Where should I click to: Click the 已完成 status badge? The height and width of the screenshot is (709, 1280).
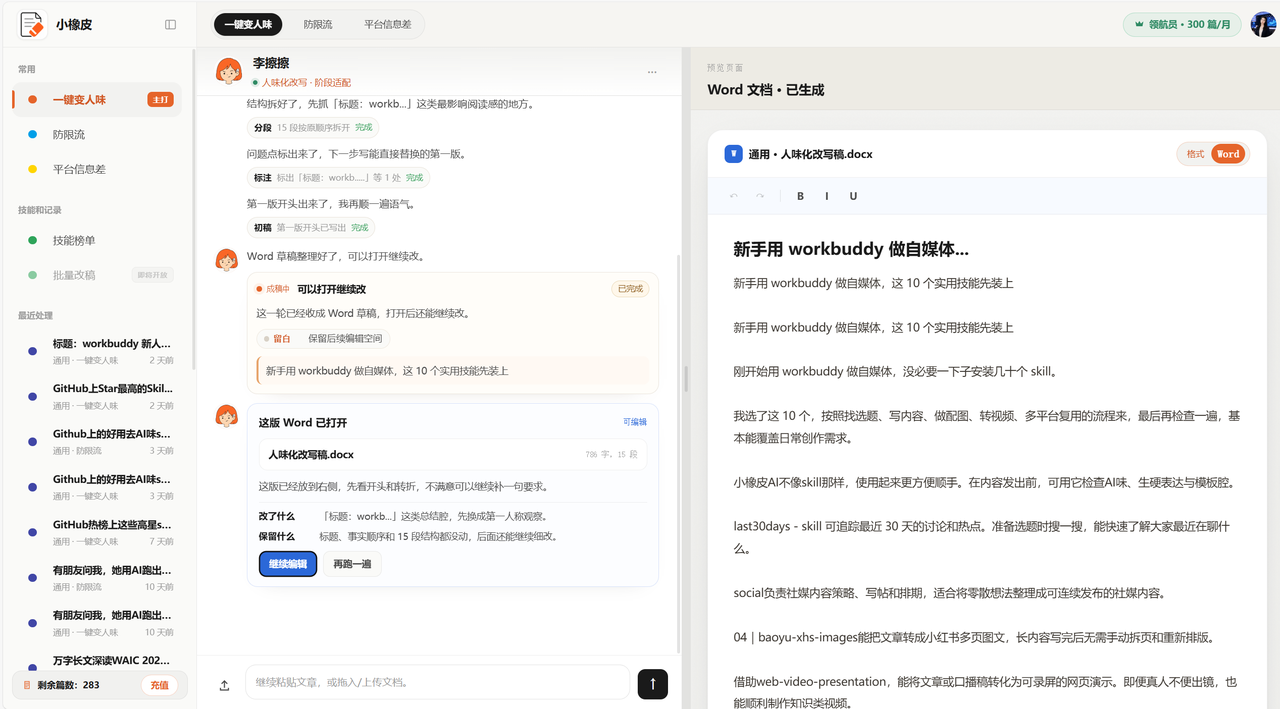click(x=630, y=289)
